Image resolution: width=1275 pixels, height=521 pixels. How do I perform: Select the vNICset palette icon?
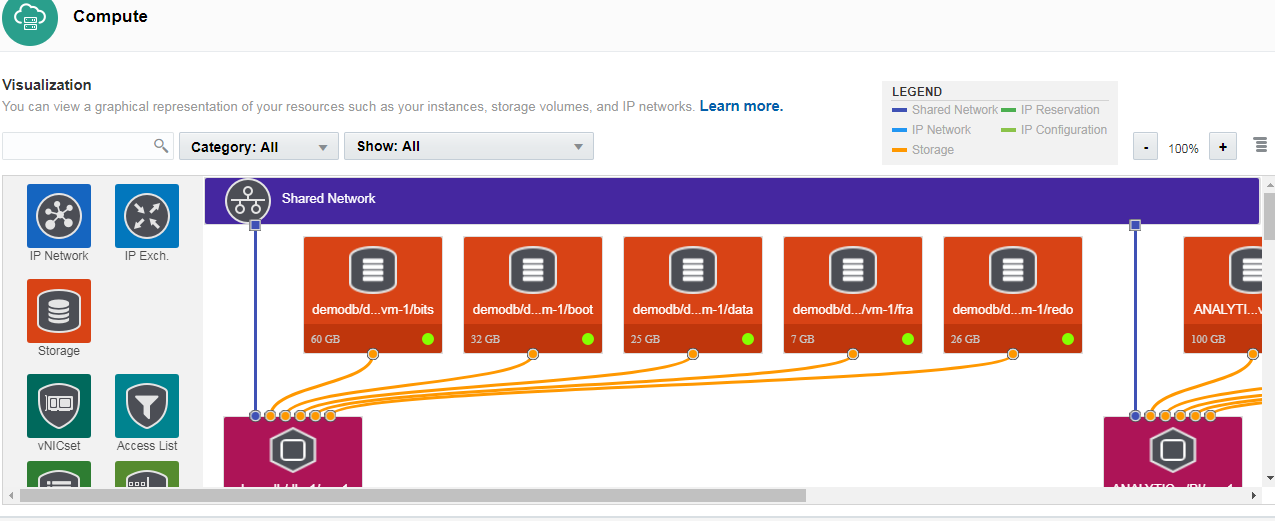[59, 406]
